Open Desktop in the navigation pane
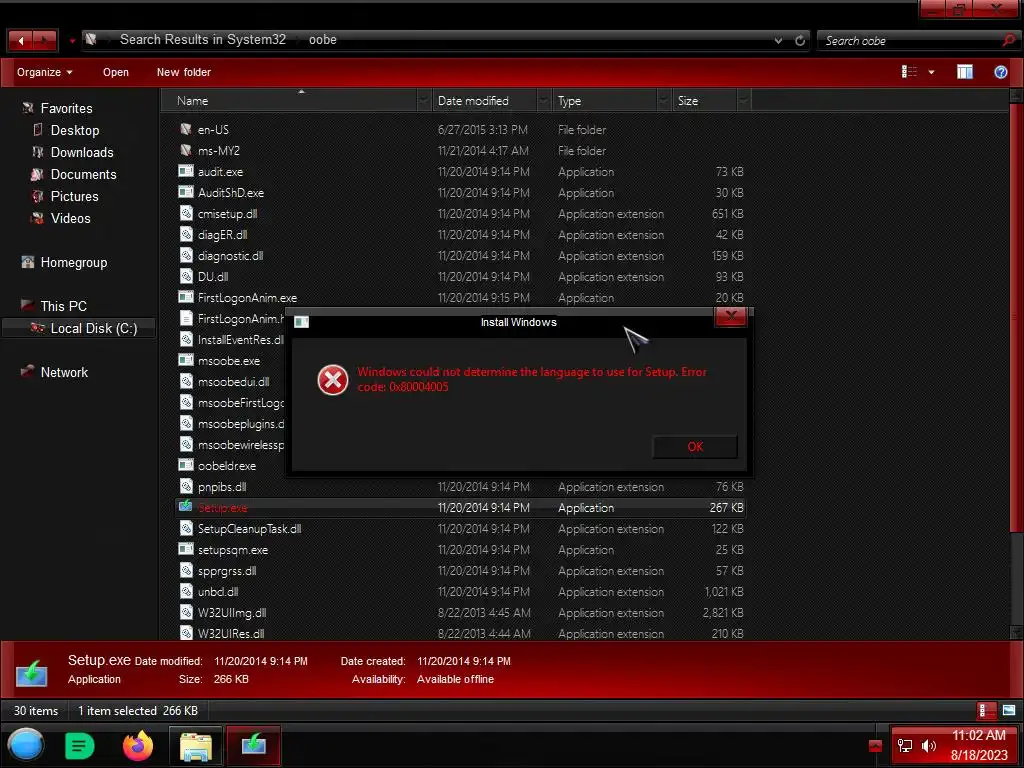The height and width of the screenshot is (768, 1024). 74,131
